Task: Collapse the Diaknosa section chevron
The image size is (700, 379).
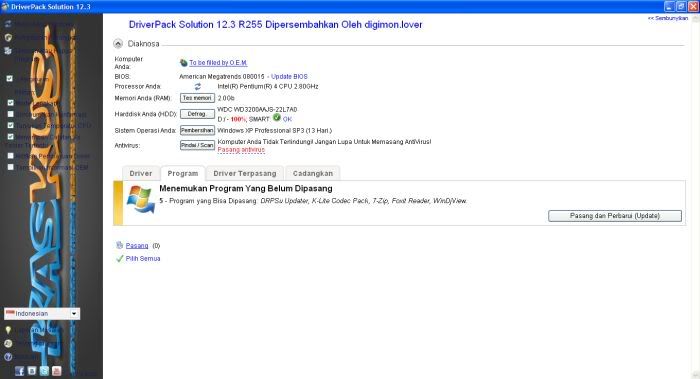Action: (118, 44)
